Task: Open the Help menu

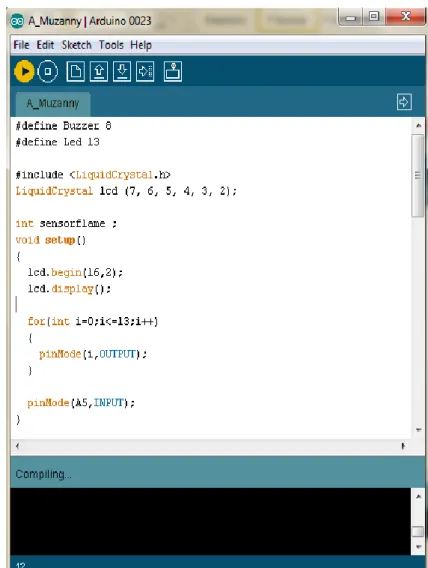Action: (141, 45)
